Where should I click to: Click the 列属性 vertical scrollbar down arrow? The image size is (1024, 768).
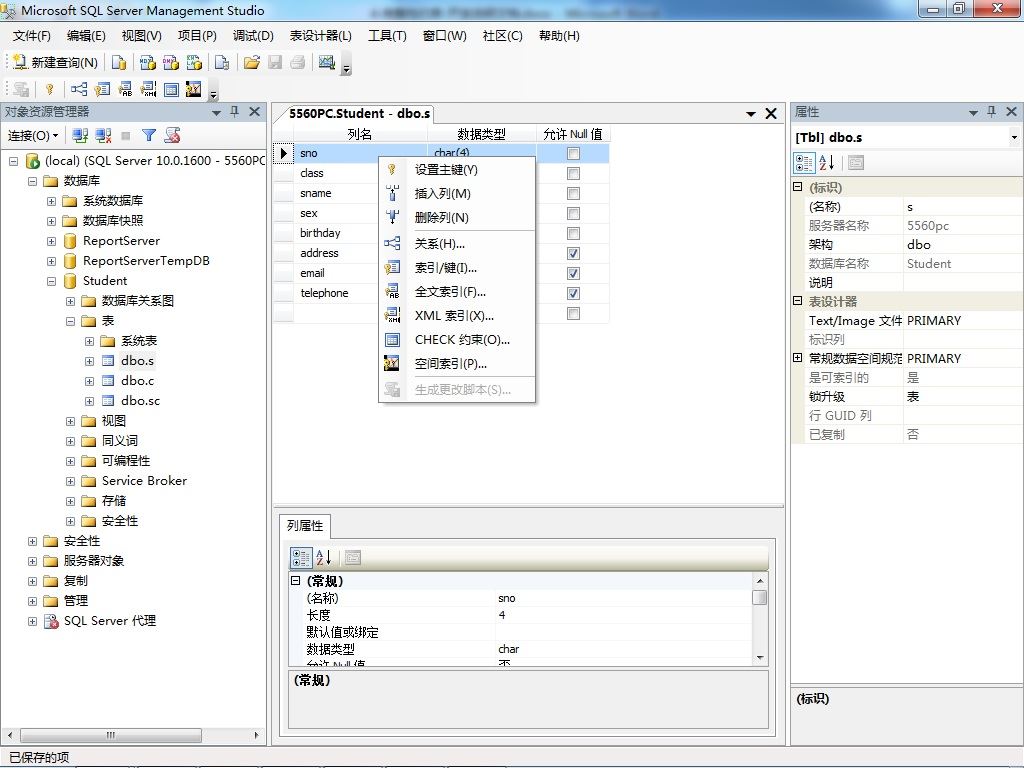760,658
